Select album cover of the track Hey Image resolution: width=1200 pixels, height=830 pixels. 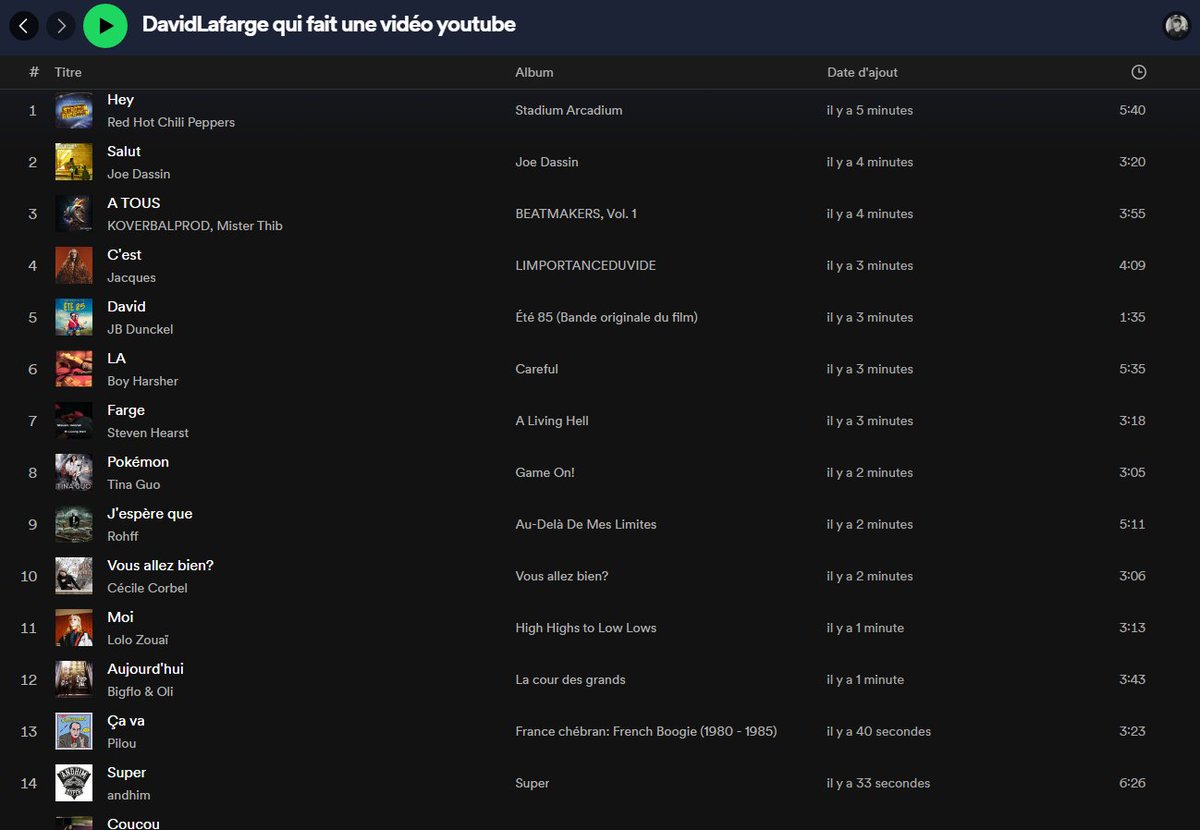click(x=74, y=110)
